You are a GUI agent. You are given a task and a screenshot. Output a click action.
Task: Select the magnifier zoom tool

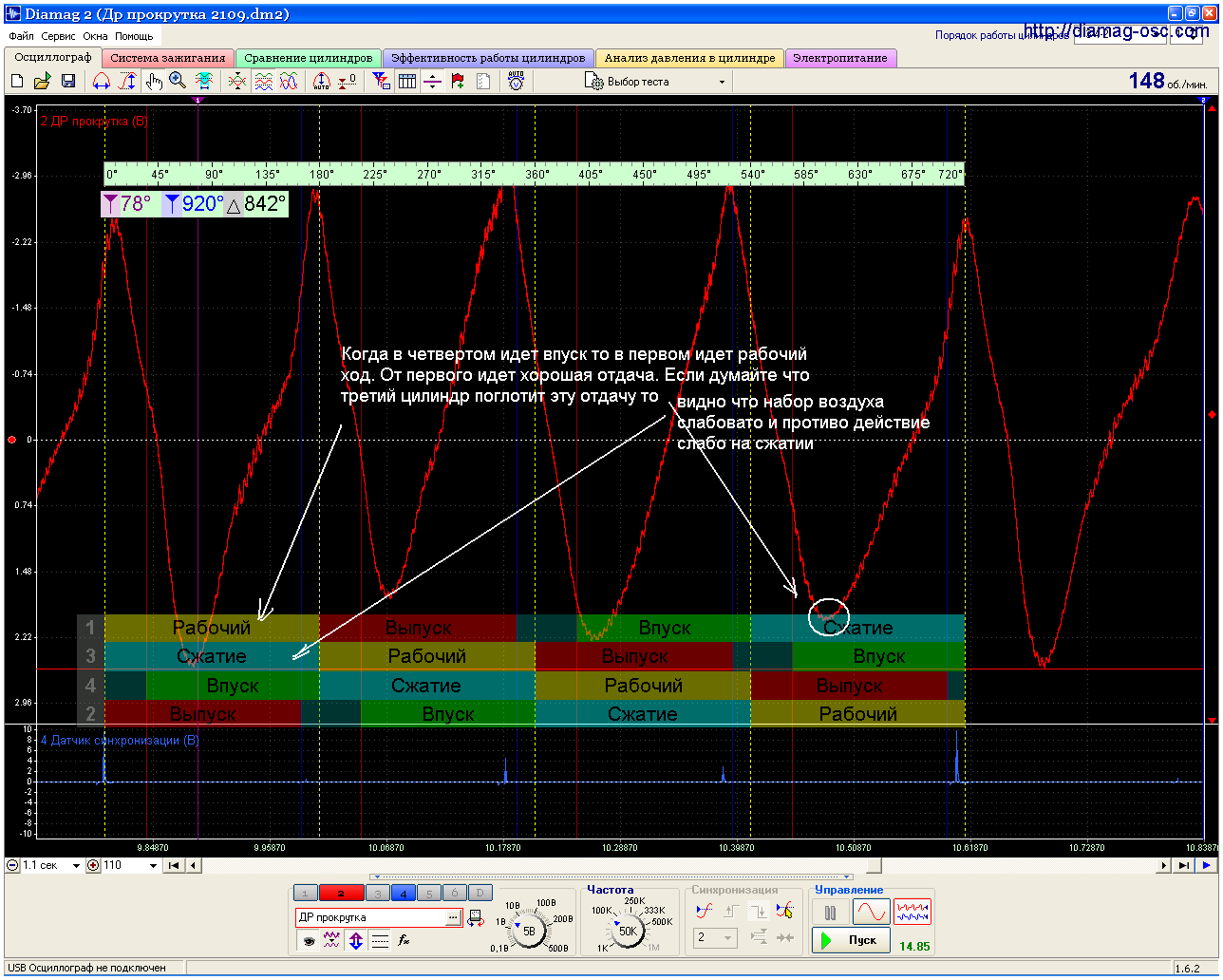(x=178, y=82)
